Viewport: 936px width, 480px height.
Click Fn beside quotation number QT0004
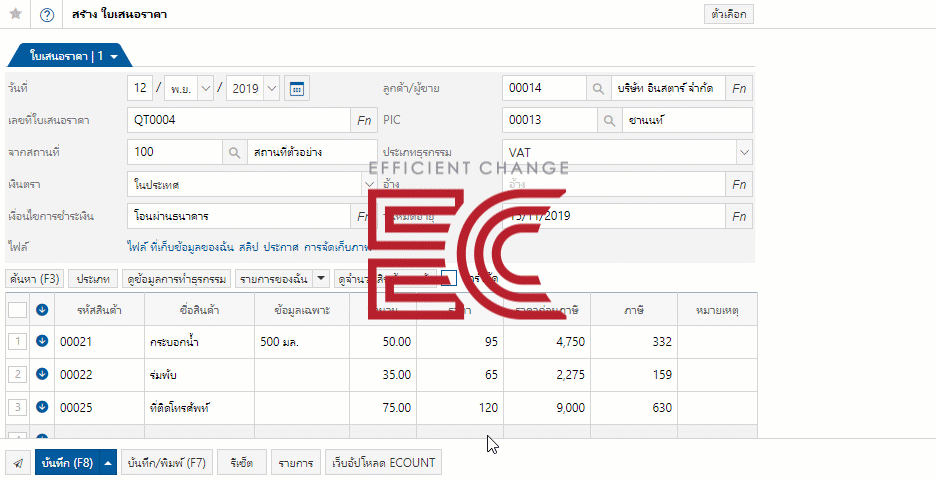coord(364,121)
